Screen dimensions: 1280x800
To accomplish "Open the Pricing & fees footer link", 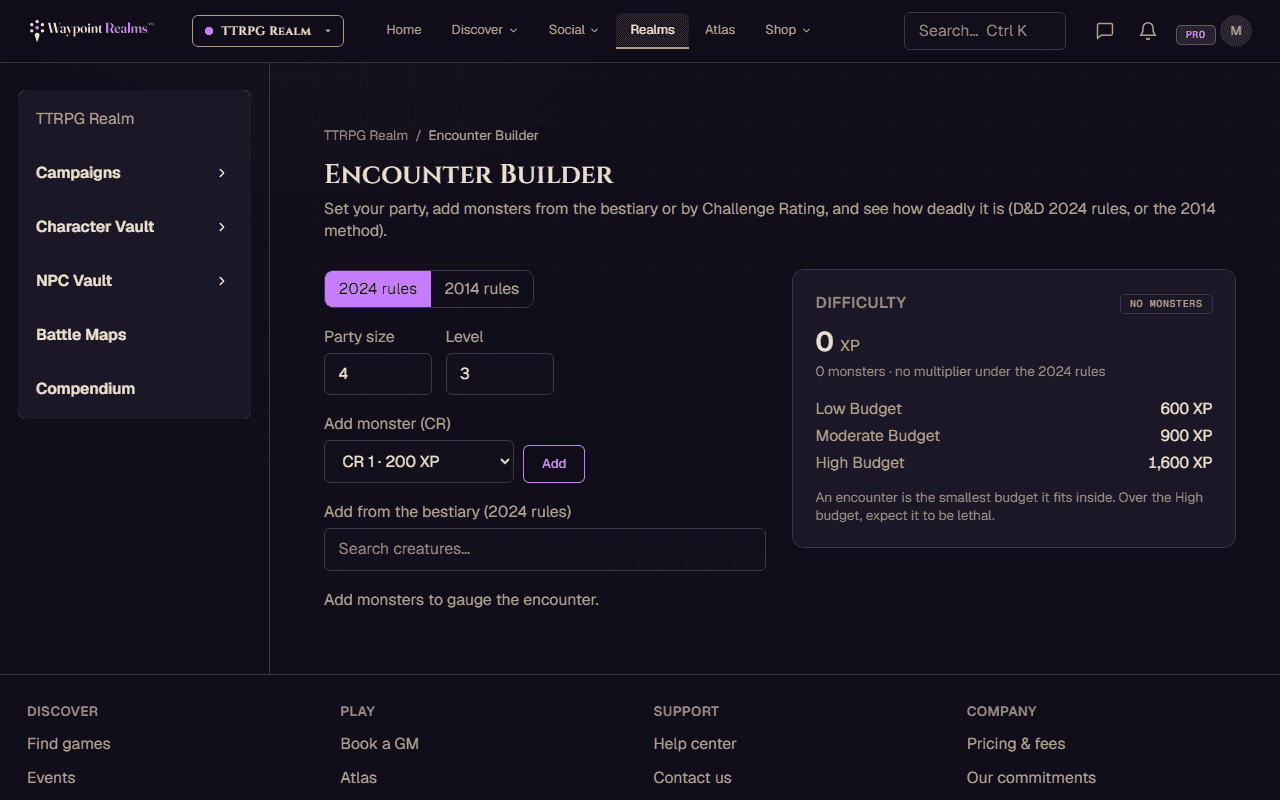I will click(x=1016, y=744).
